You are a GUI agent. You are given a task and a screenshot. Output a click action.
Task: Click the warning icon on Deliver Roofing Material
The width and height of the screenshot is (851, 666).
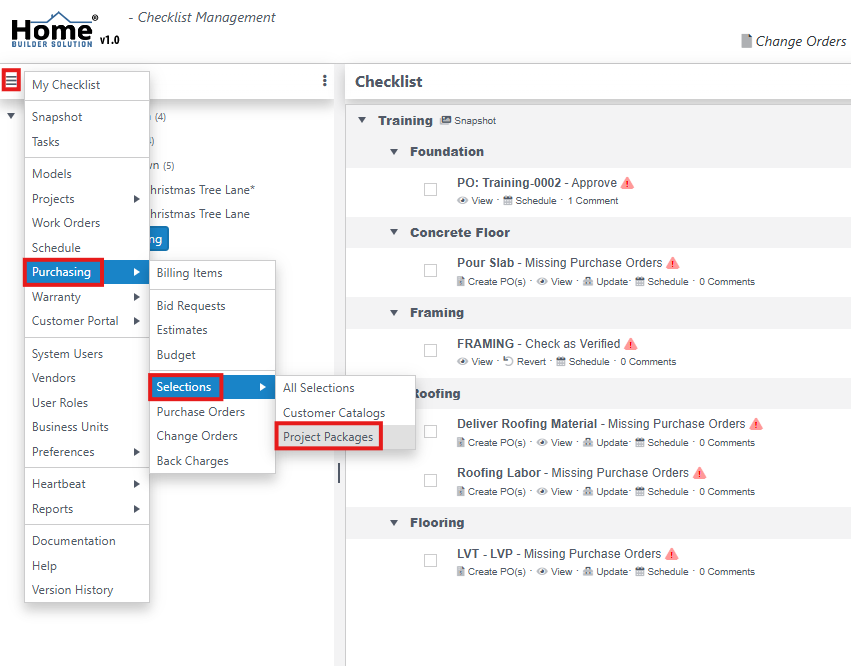coord(756,424)
